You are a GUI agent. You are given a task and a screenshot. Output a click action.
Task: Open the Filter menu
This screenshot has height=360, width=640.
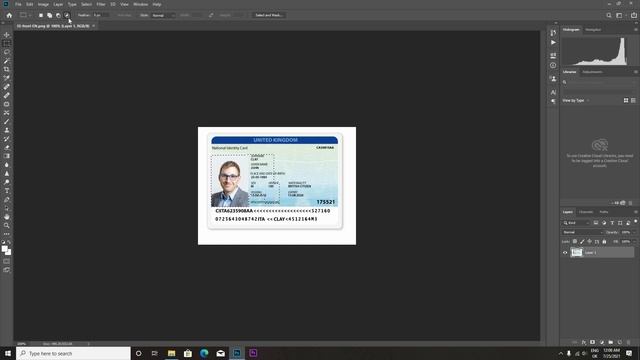click(101, 4)
